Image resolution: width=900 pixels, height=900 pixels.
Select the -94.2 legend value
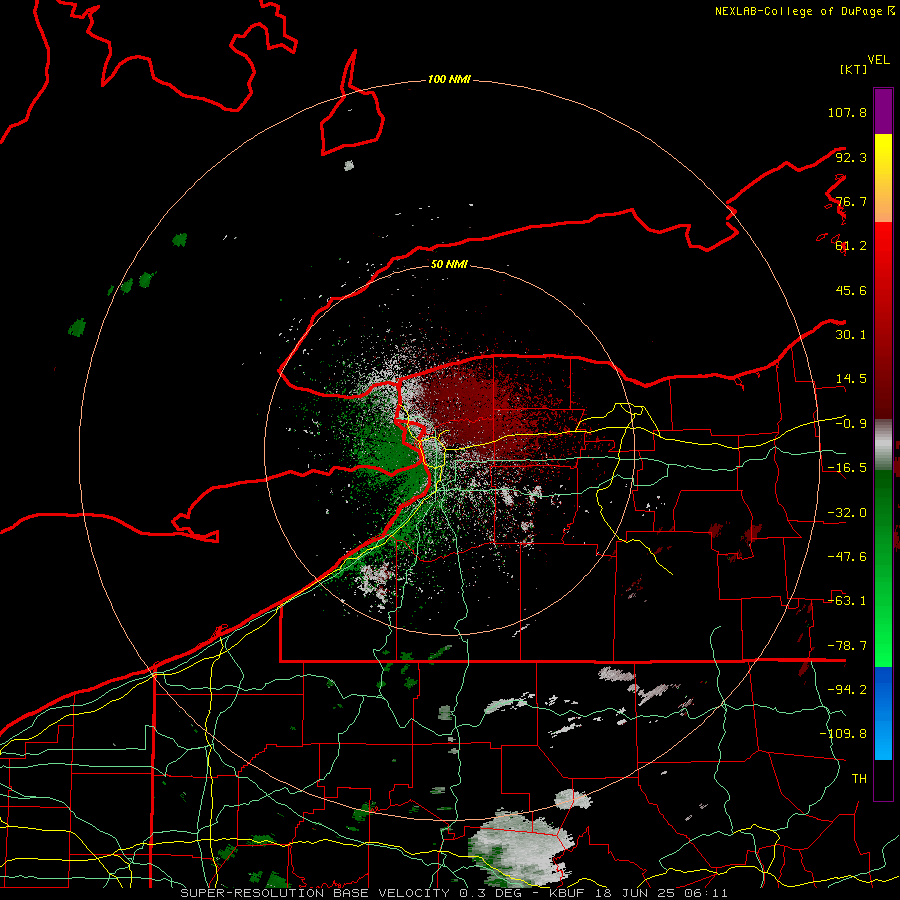click(847, 690)
